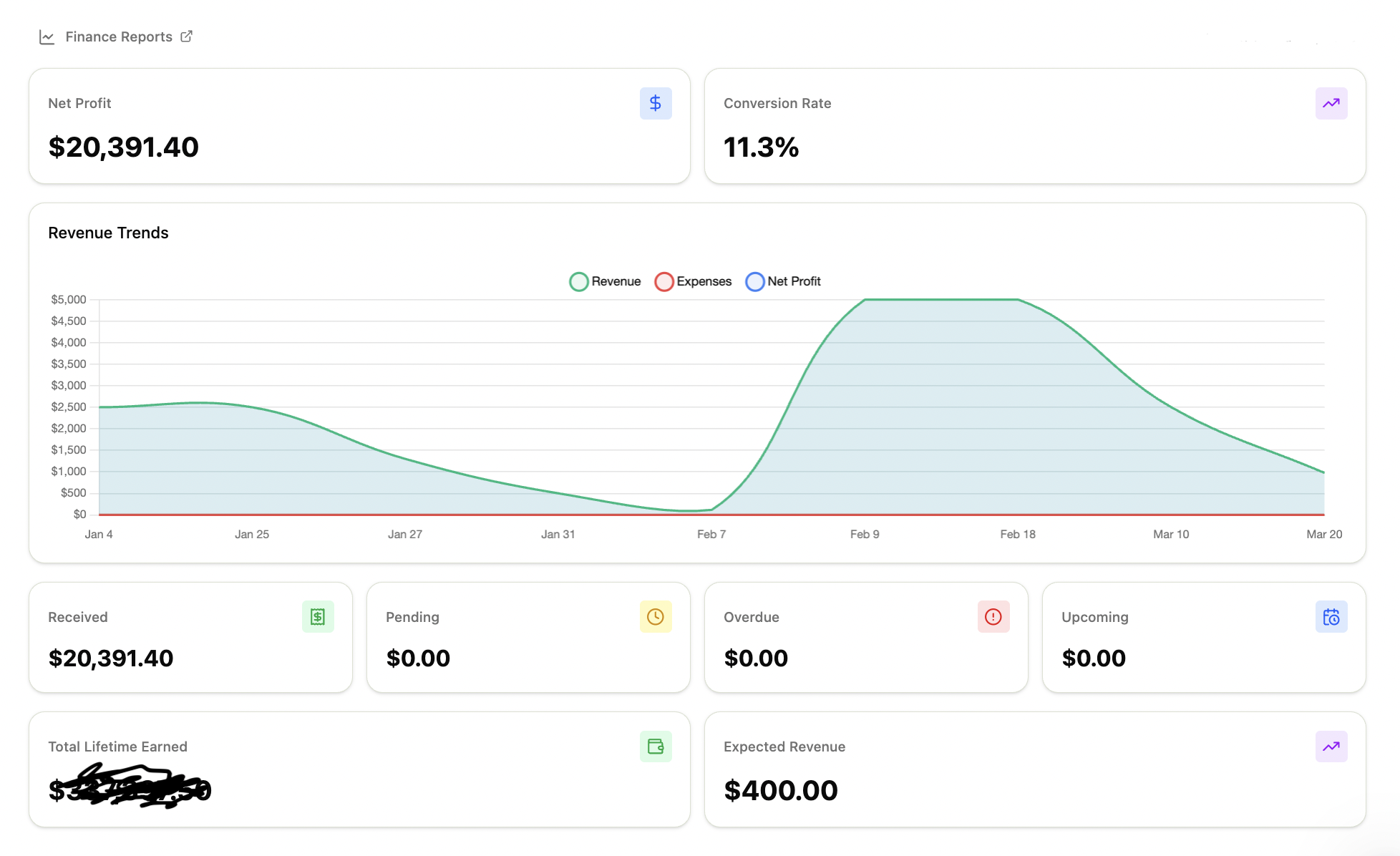Click the Finance Reports title link
Image resolution: width=1400 pixels, height=856 pixels.
(119, 37)
